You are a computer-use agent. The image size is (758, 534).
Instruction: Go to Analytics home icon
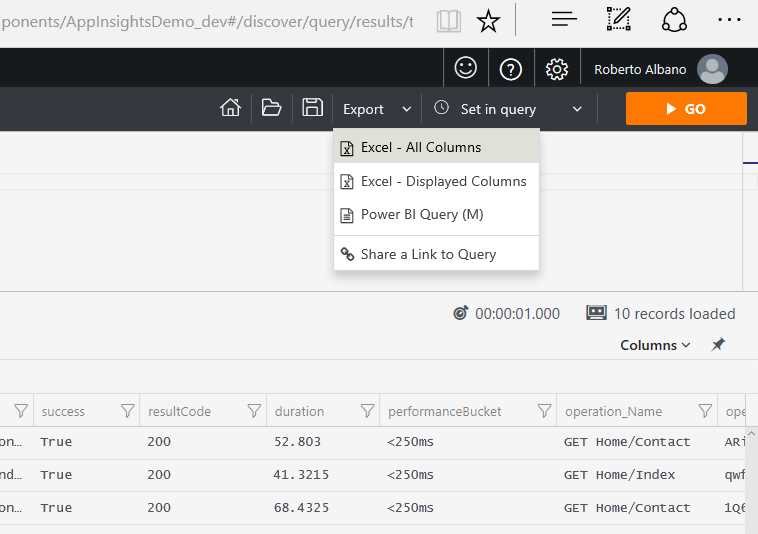231,107
